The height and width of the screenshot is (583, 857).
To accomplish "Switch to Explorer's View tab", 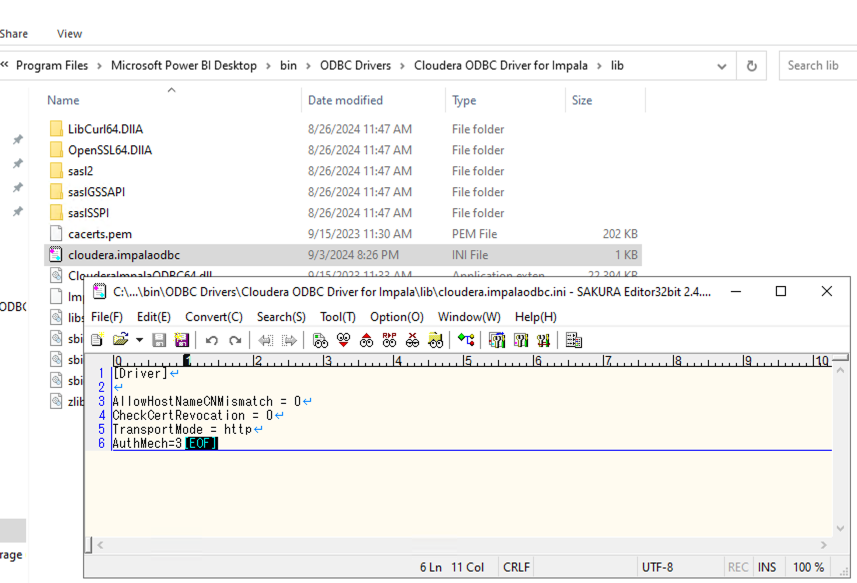I will pos(69,34).
